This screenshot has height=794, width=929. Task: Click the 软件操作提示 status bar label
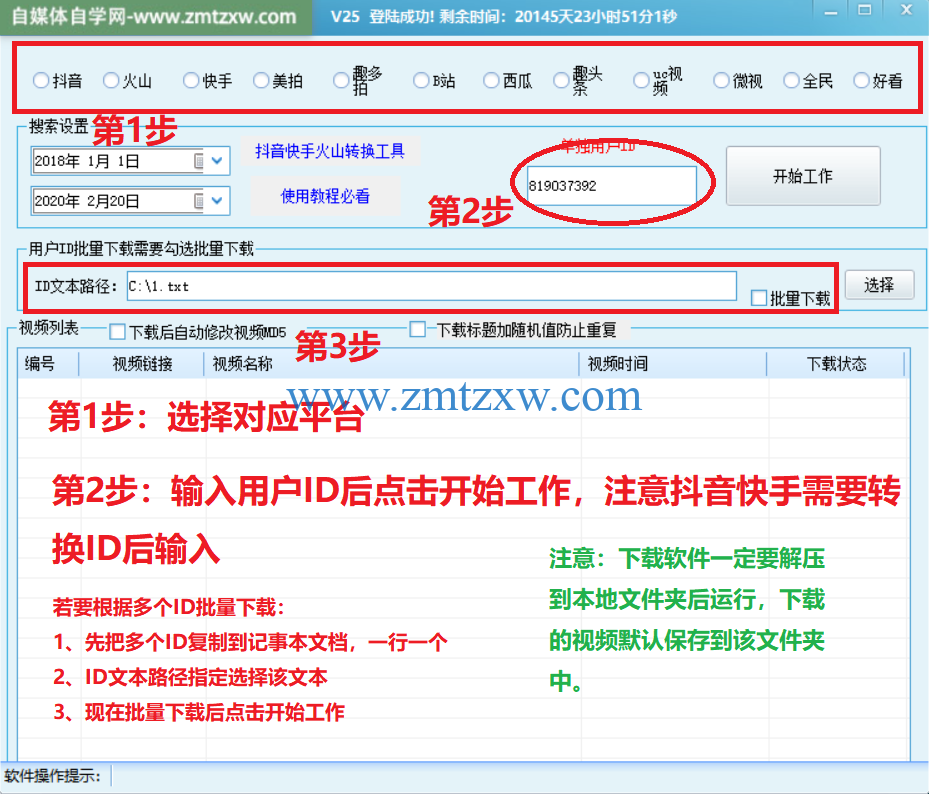point(53,776)
